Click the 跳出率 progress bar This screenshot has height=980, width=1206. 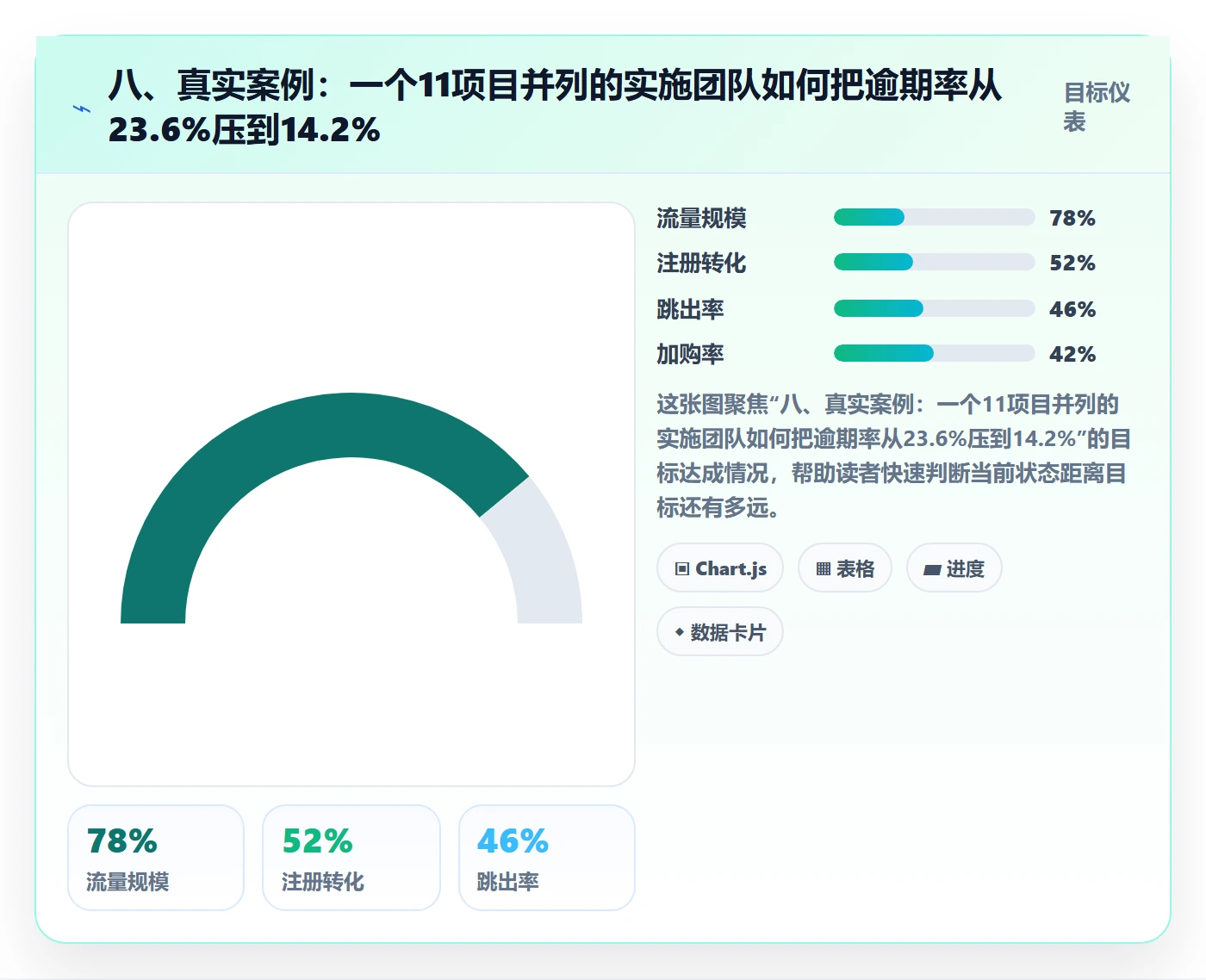(x=934, y=308)
